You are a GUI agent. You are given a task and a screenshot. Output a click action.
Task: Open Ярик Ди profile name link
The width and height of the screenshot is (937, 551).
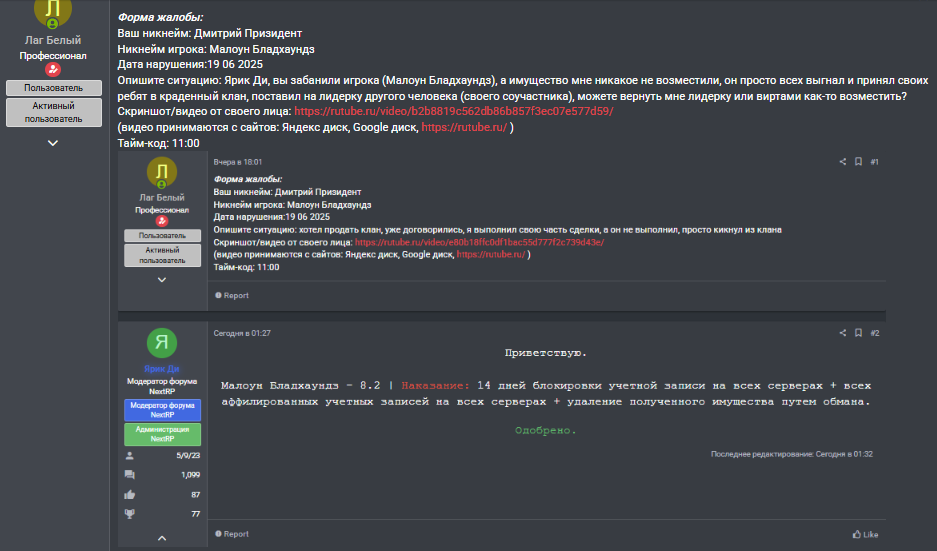161,369
